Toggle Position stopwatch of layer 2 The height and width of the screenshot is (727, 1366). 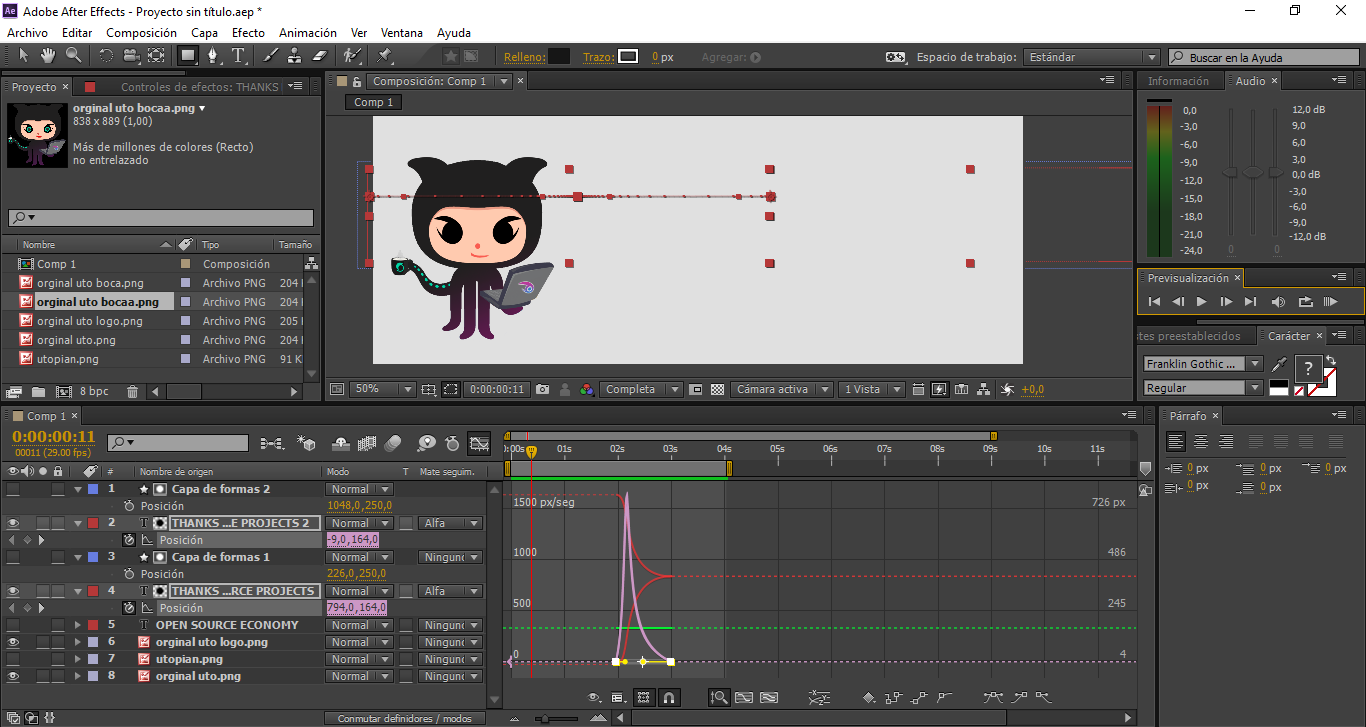pyautogui.click(x=129, y=540)
